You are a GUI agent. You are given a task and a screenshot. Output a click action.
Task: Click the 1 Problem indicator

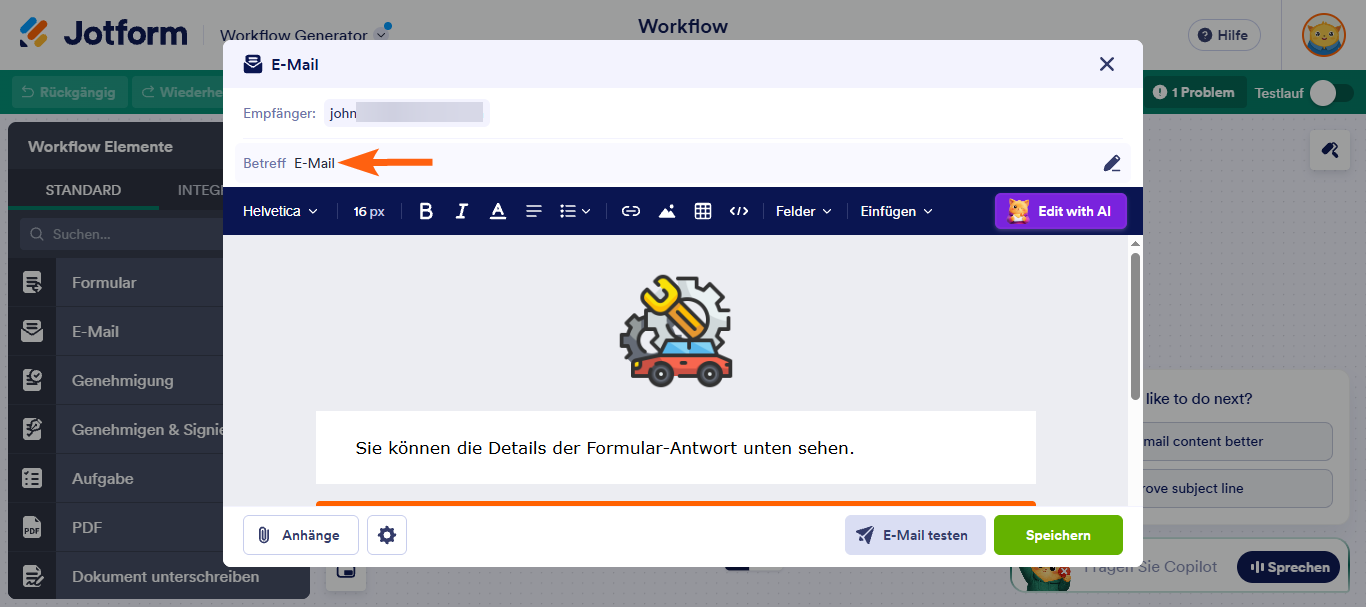coord(1194,92)
